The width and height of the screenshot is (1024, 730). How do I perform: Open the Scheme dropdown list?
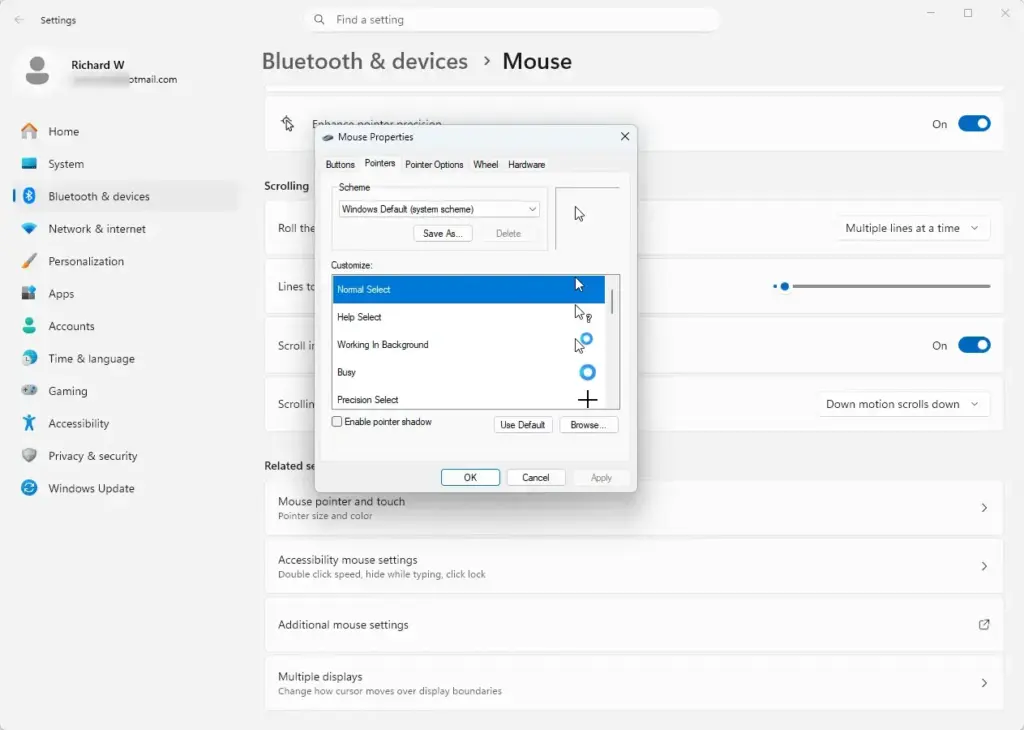point(439,209)
